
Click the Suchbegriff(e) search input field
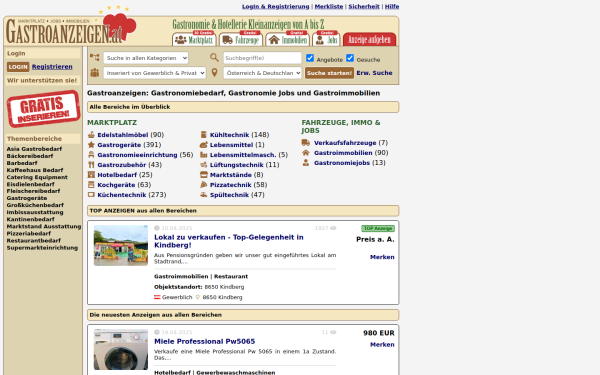click(262, 58)
